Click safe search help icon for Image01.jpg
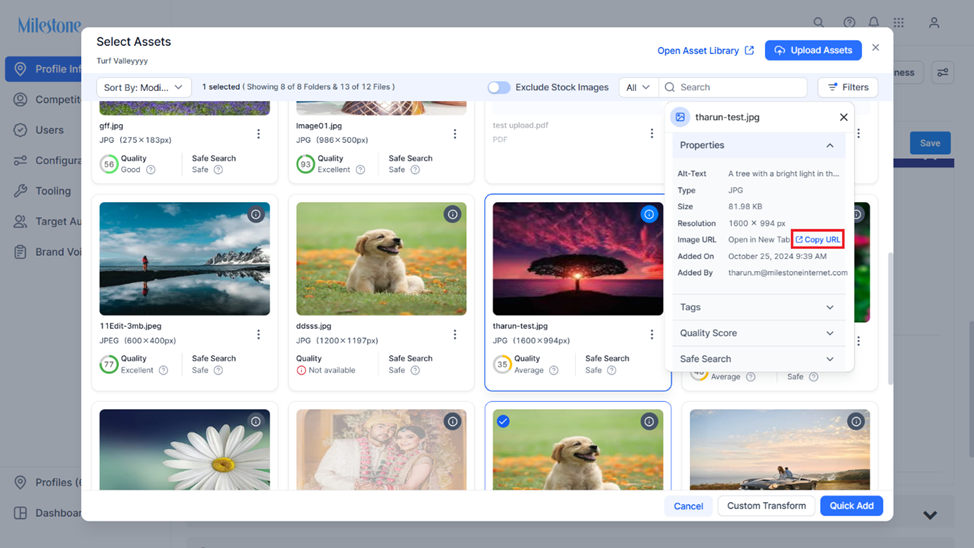The image size is (974, 548). 415,170
